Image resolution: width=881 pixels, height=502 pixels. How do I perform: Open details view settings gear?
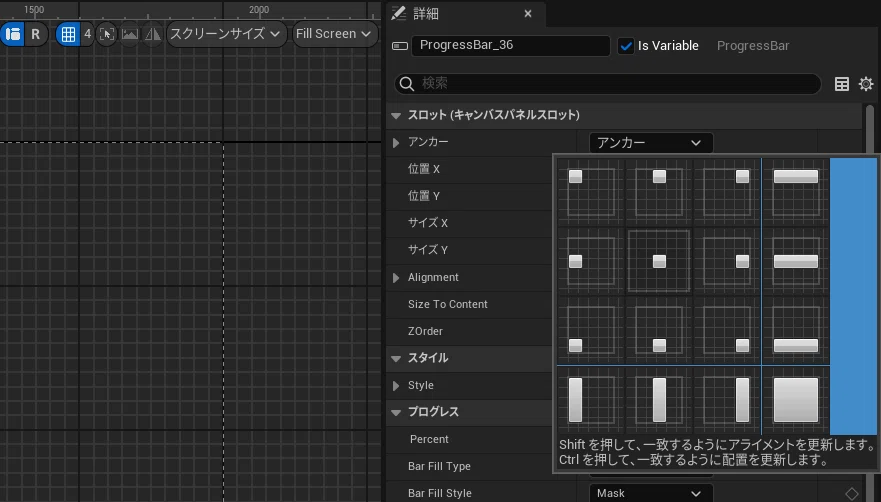pyautogui.click(x=866, y=84)
